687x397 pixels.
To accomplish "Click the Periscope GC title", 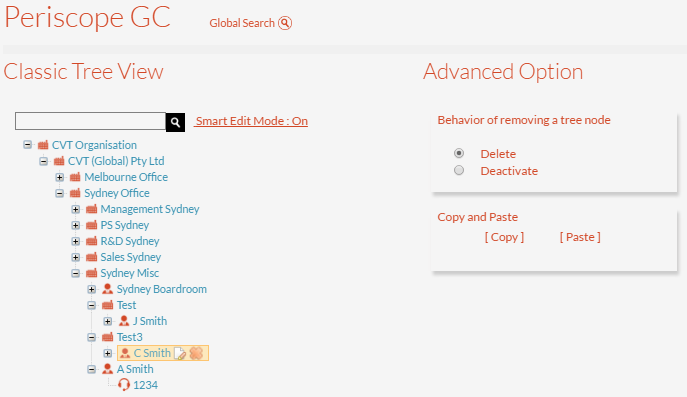I will pos(88,18).
